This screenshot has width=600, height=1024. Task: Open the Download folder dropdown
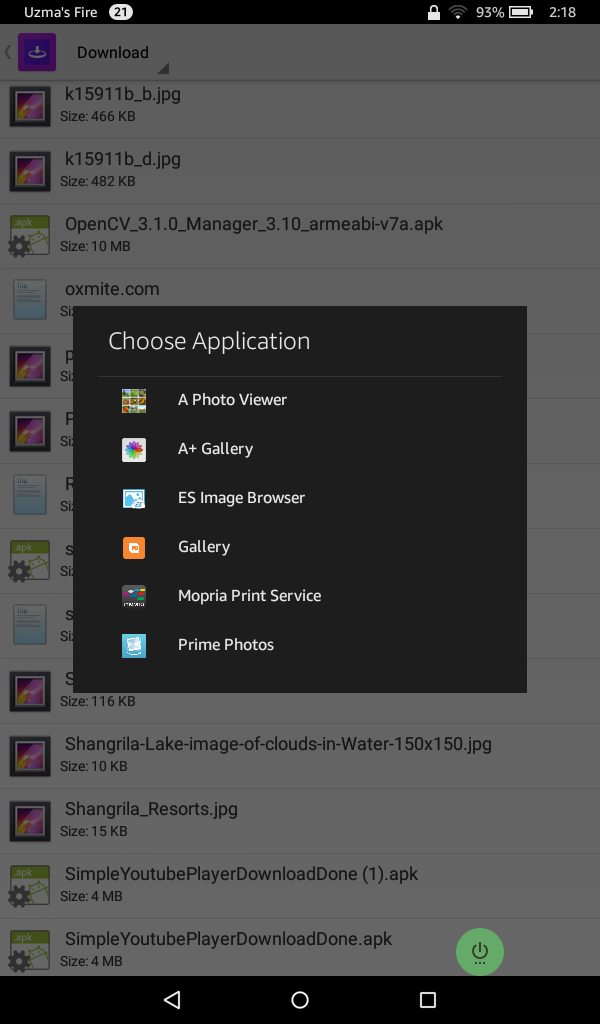[x=114, y=51]
